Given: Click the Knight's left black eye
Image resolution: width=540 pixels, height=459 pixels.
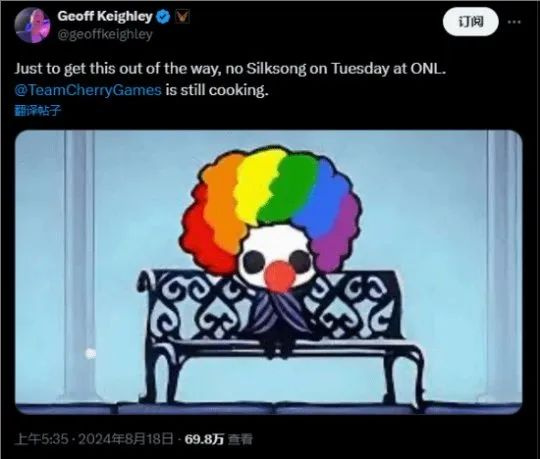Looking at the screenshot, I should point(253,262).
